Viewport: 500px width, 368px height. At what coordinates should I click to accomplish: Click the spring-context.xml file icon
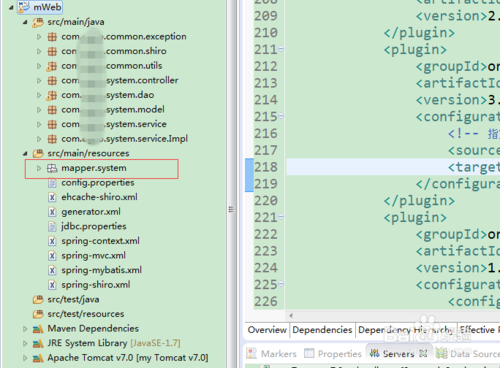point(52,241)
